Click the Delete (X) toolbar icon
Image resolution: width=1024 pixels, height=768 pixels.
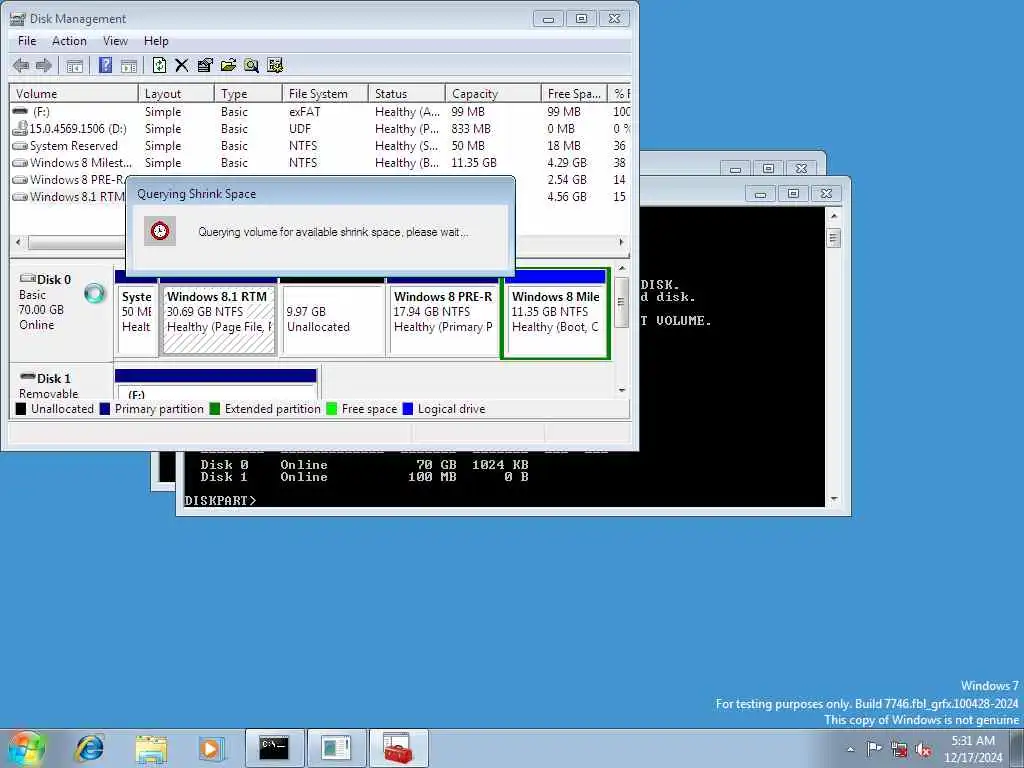tap(182, 65)
